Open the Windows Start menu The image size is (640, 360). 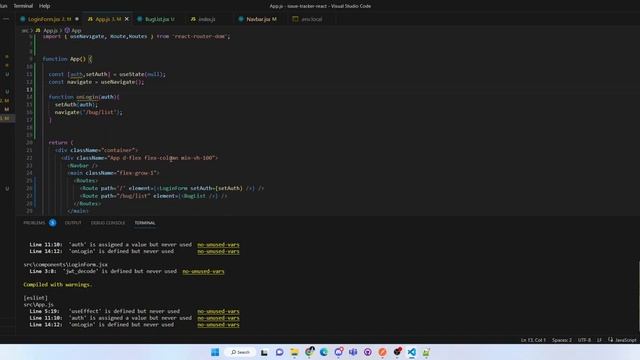tap(215, 352)
